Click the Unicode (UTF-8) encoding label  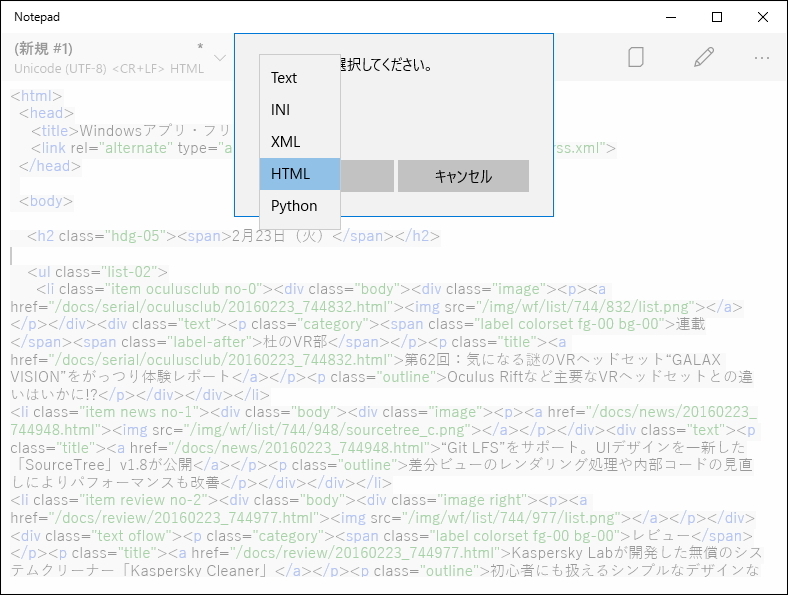60,69
